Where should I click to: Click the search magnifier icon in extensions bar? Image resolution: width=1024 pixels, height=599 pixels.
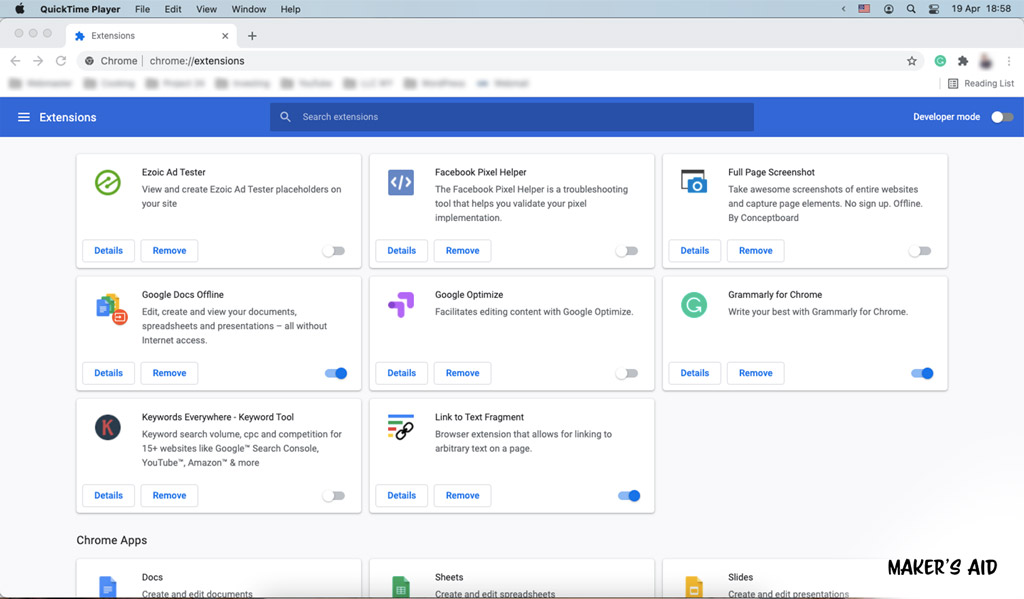[285, 117]
